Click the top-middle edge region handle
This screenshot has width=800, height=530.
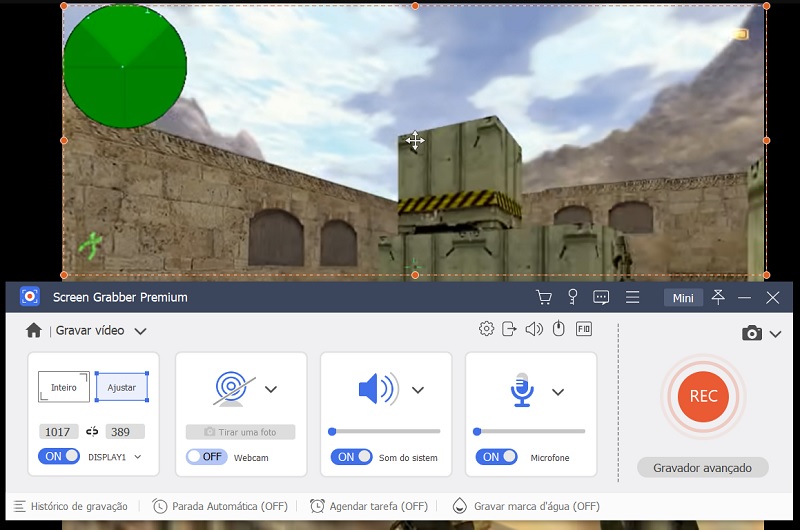tap(415, 6)
